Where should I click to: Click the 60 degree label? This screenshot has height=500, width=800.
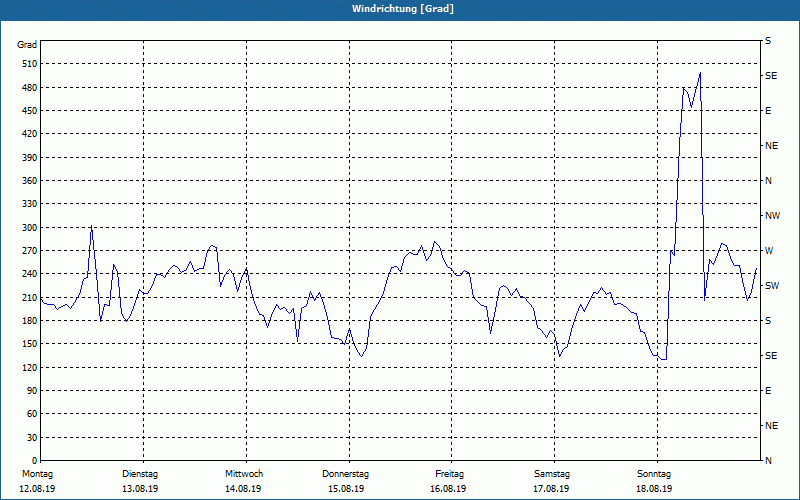tap(32, 414)
